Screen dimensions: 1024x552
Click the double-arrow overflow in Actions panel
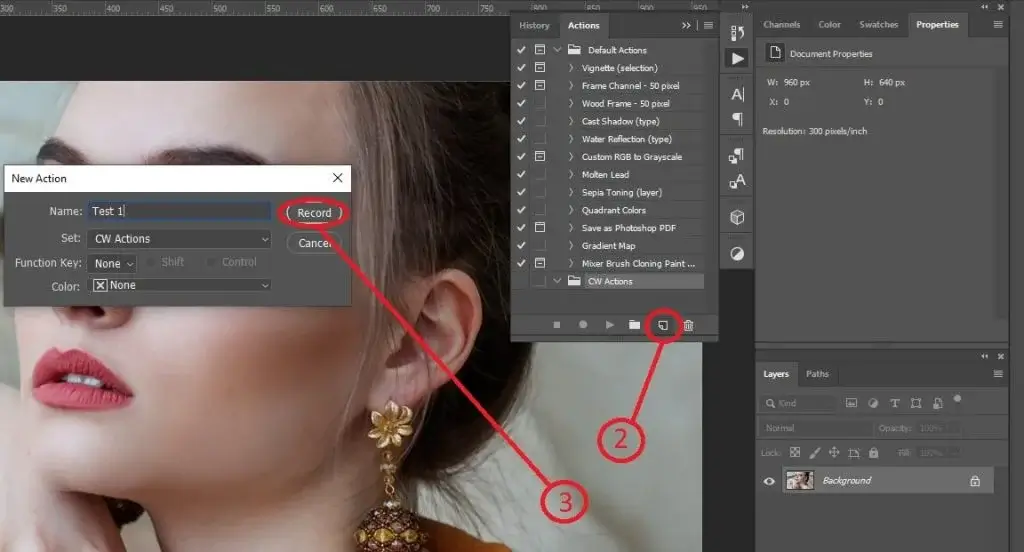(686, 25)
